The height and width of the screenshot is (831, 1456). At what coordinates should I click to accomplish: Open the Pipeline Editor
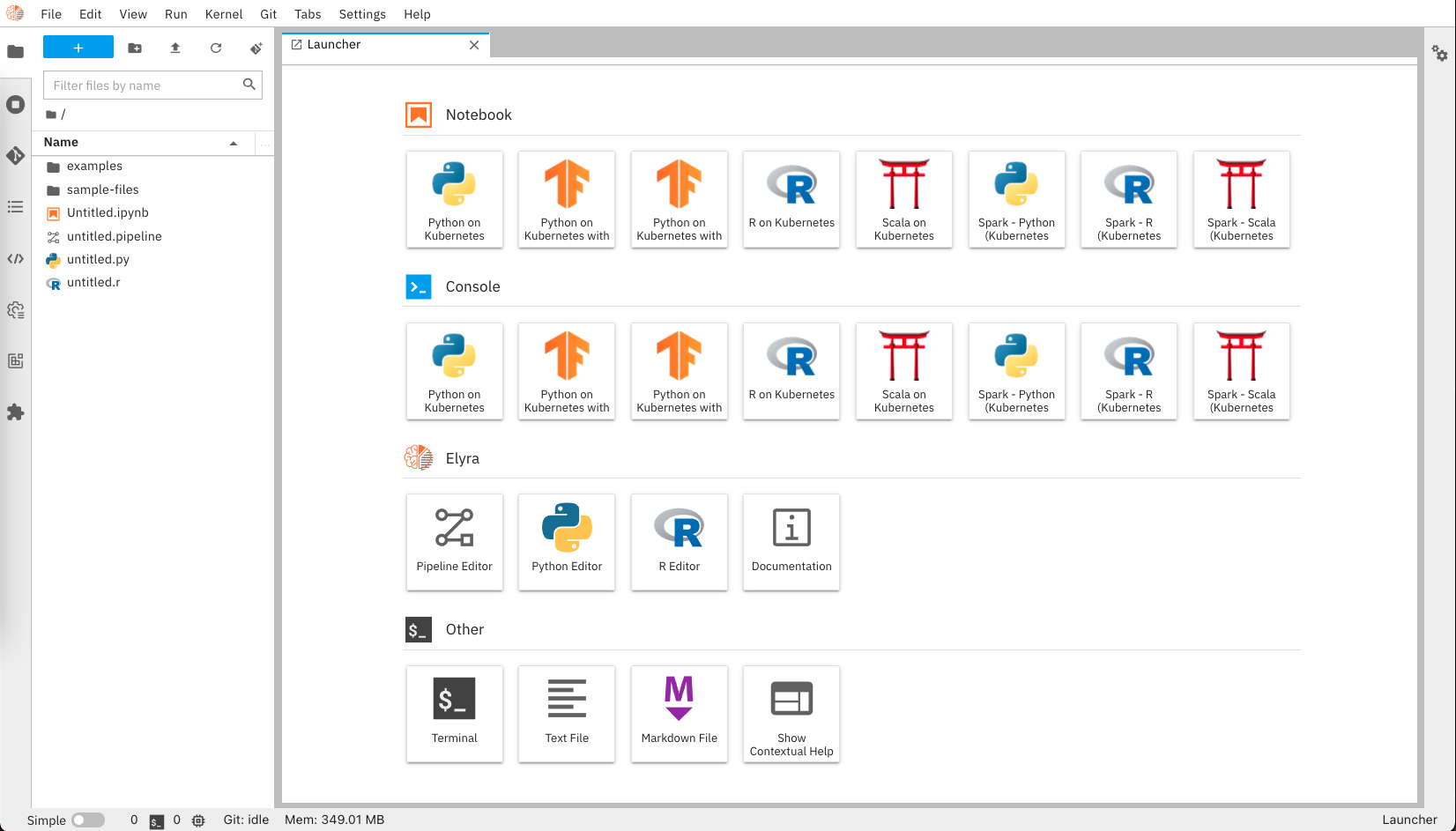(x=455, y=542)
